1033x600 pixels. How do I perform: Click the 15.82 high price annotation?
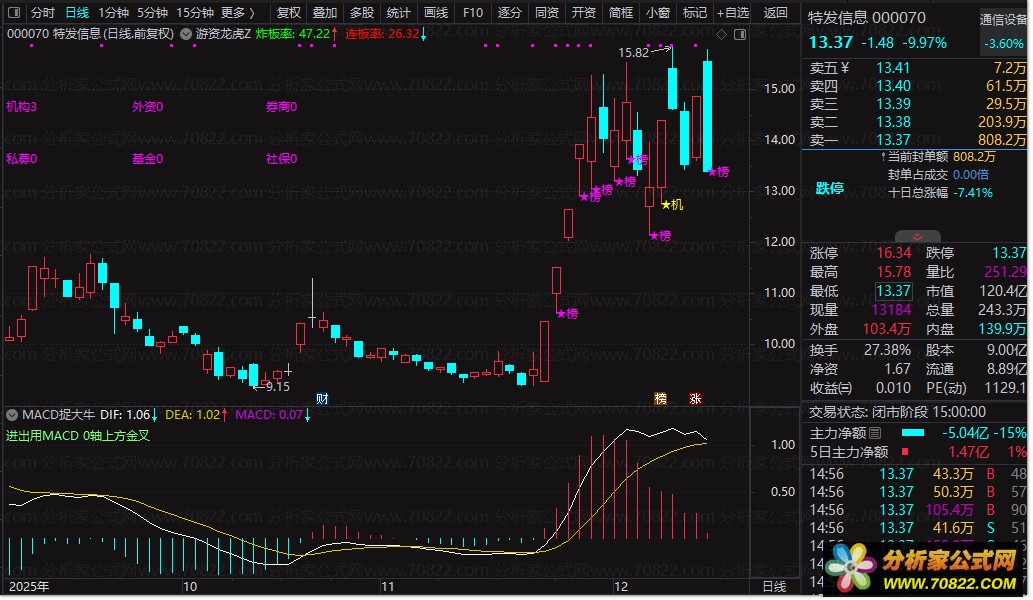633,53
